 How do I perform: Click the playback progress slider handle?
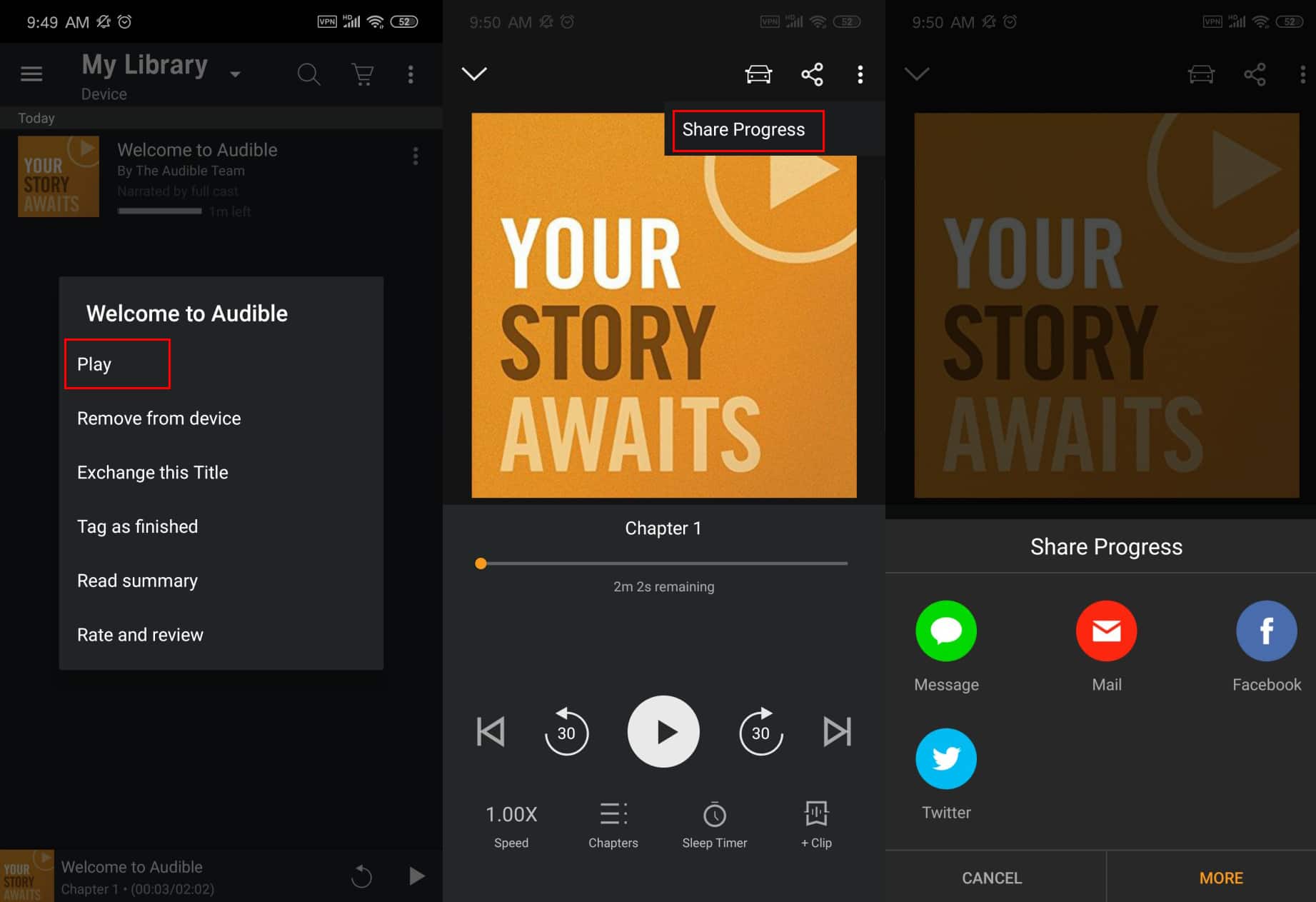pos(481,563)
